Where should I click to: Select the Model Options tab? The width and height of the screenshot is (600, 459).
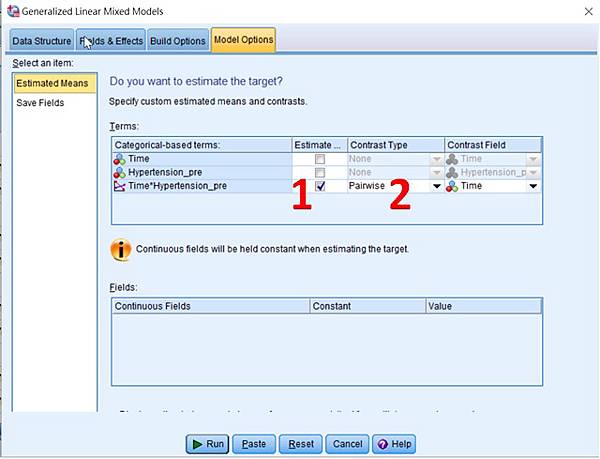pyautogui.click(x=243, y=40)
